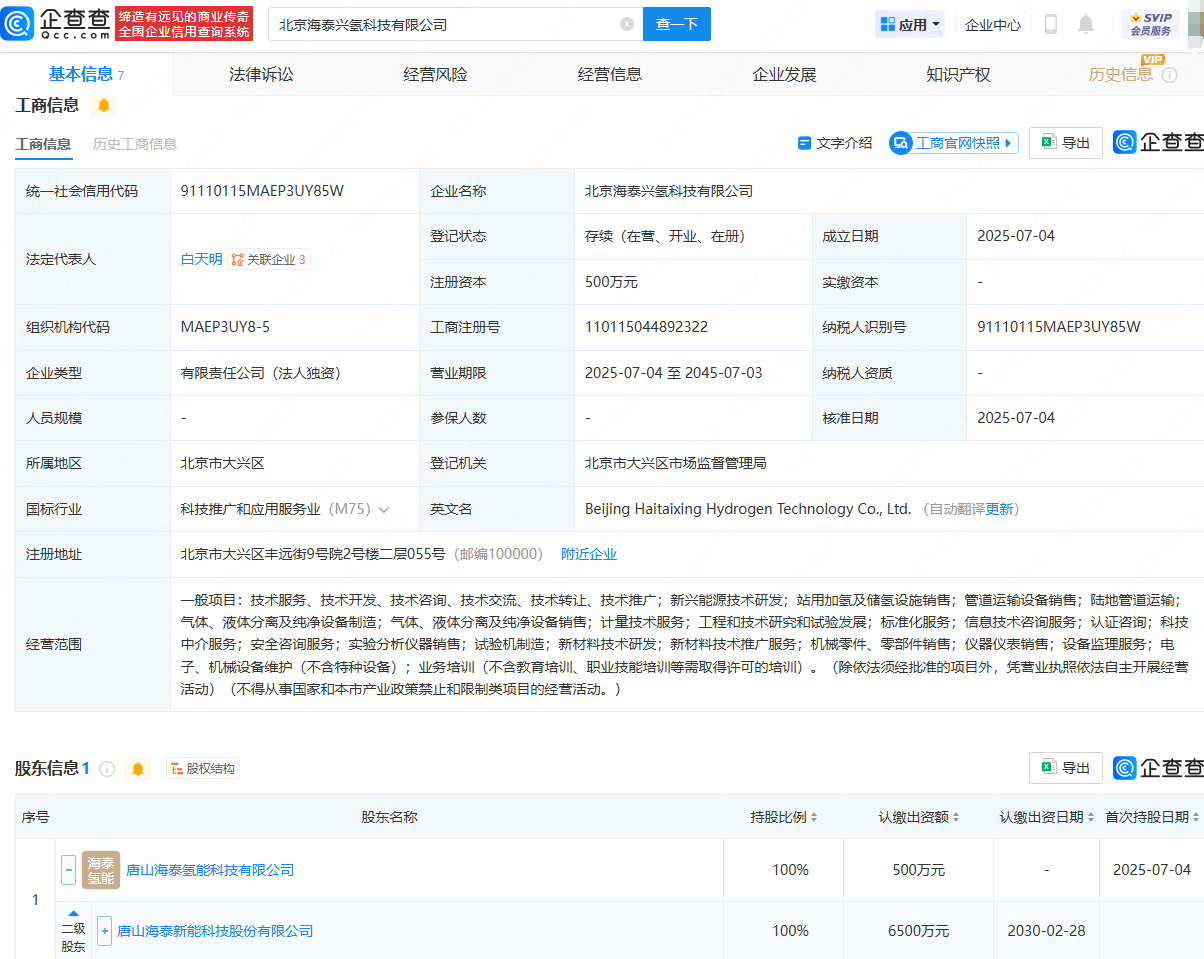
Task: Click the 6500万元 subscribed capital cell
Action: click(x=919, y=932)
